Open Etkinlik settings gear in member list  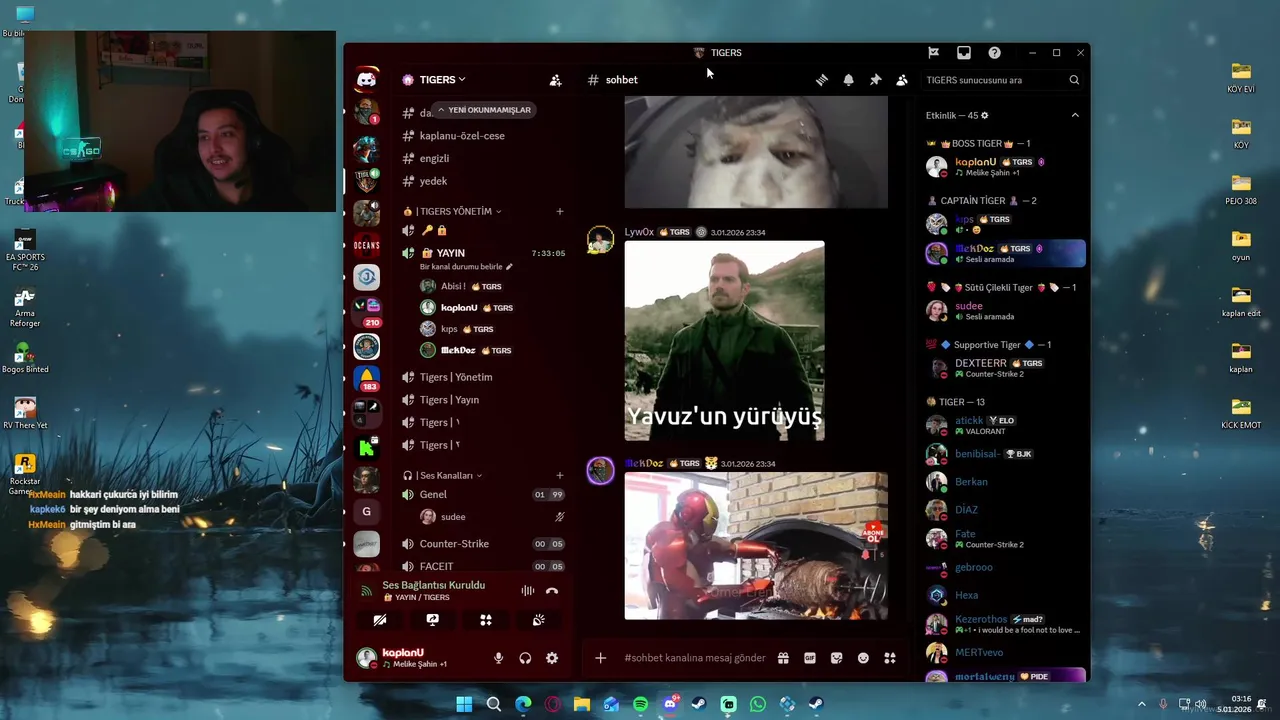coord(985,116)
